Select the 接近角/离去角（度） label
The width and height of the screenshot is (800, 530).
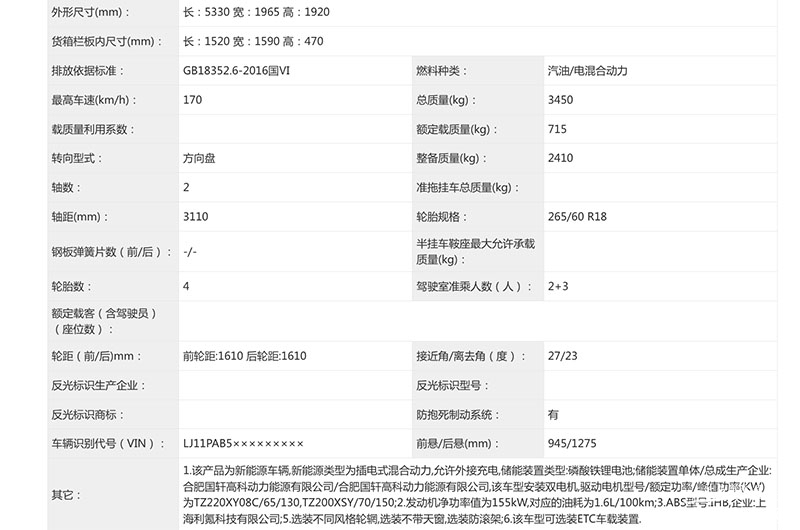(x=471, y=356)
